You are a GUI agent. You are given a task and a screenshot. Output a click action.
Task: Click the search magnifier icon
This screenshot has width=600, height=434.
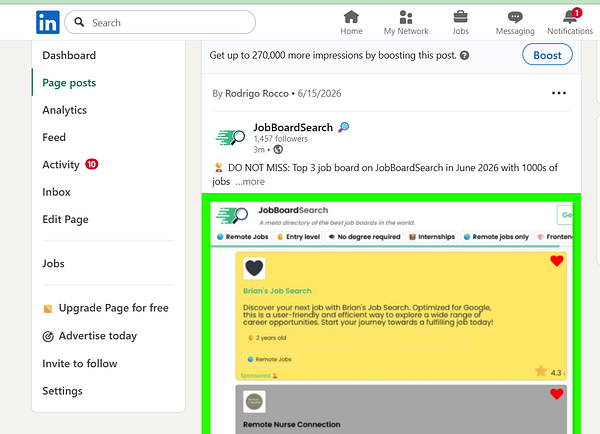point(79,22)
